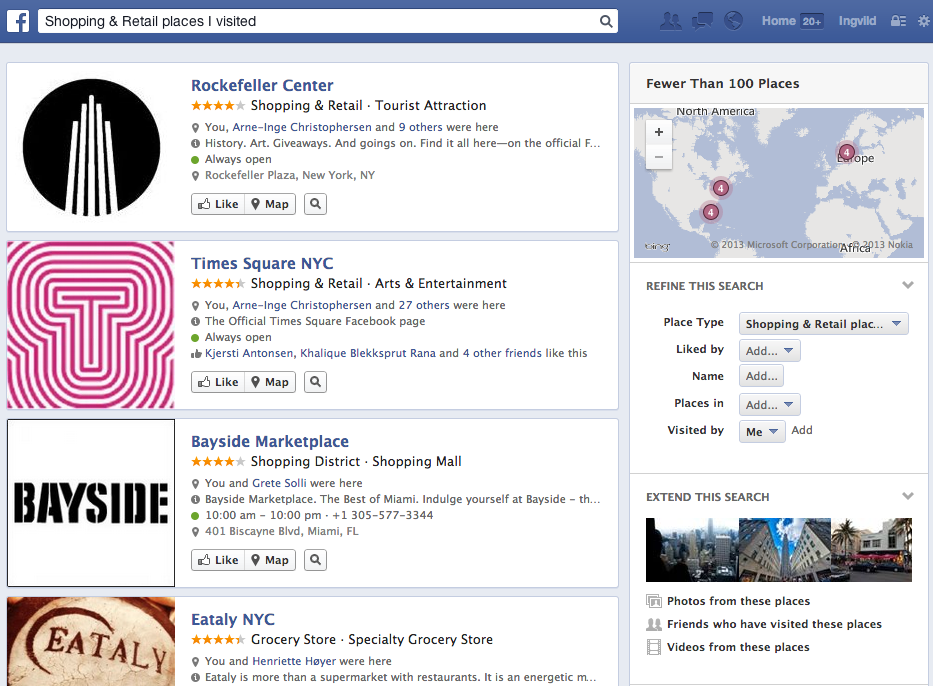Click search-more magnifier for Bayside Marketplace
The width and height of the screenshot is (933, 686).
coord(315,560)
